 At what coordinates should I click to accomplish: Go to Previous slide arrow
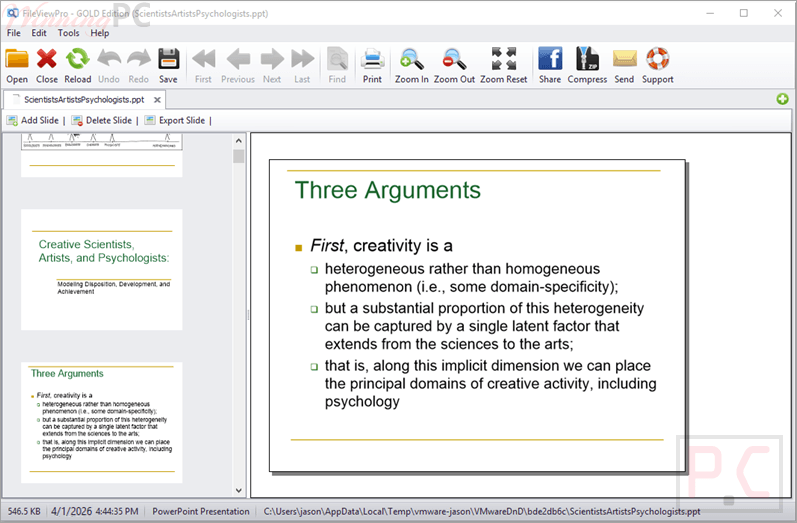coord(238,59)
